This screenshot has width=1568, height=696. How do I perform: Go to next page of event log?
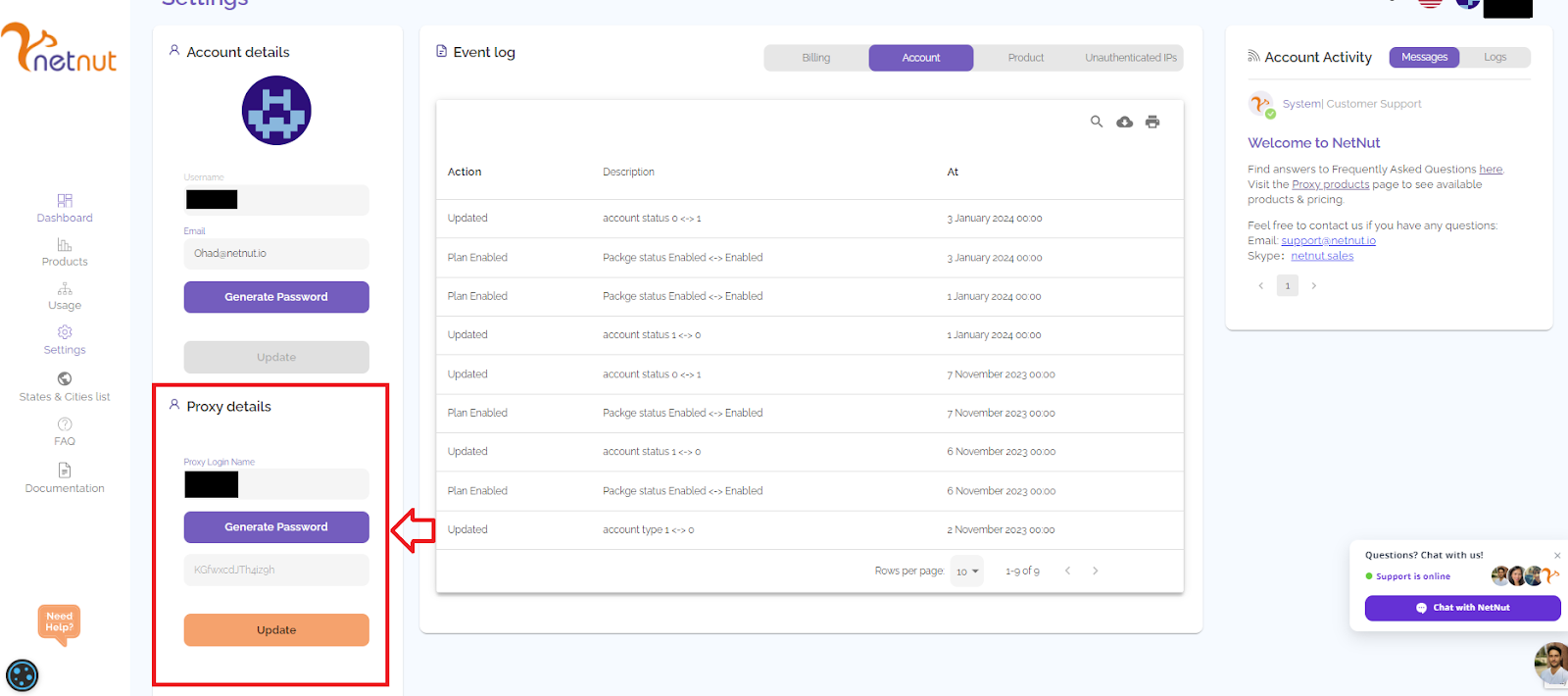[1096, 571]
